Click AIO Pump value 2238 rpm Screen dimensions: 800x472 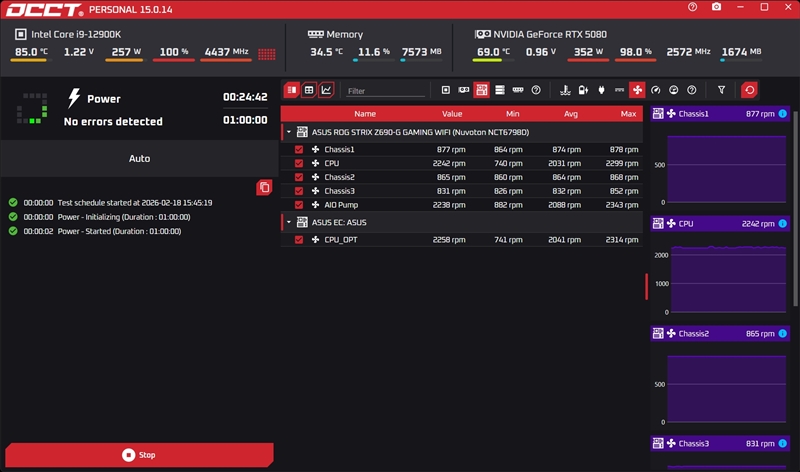(449, 205)
